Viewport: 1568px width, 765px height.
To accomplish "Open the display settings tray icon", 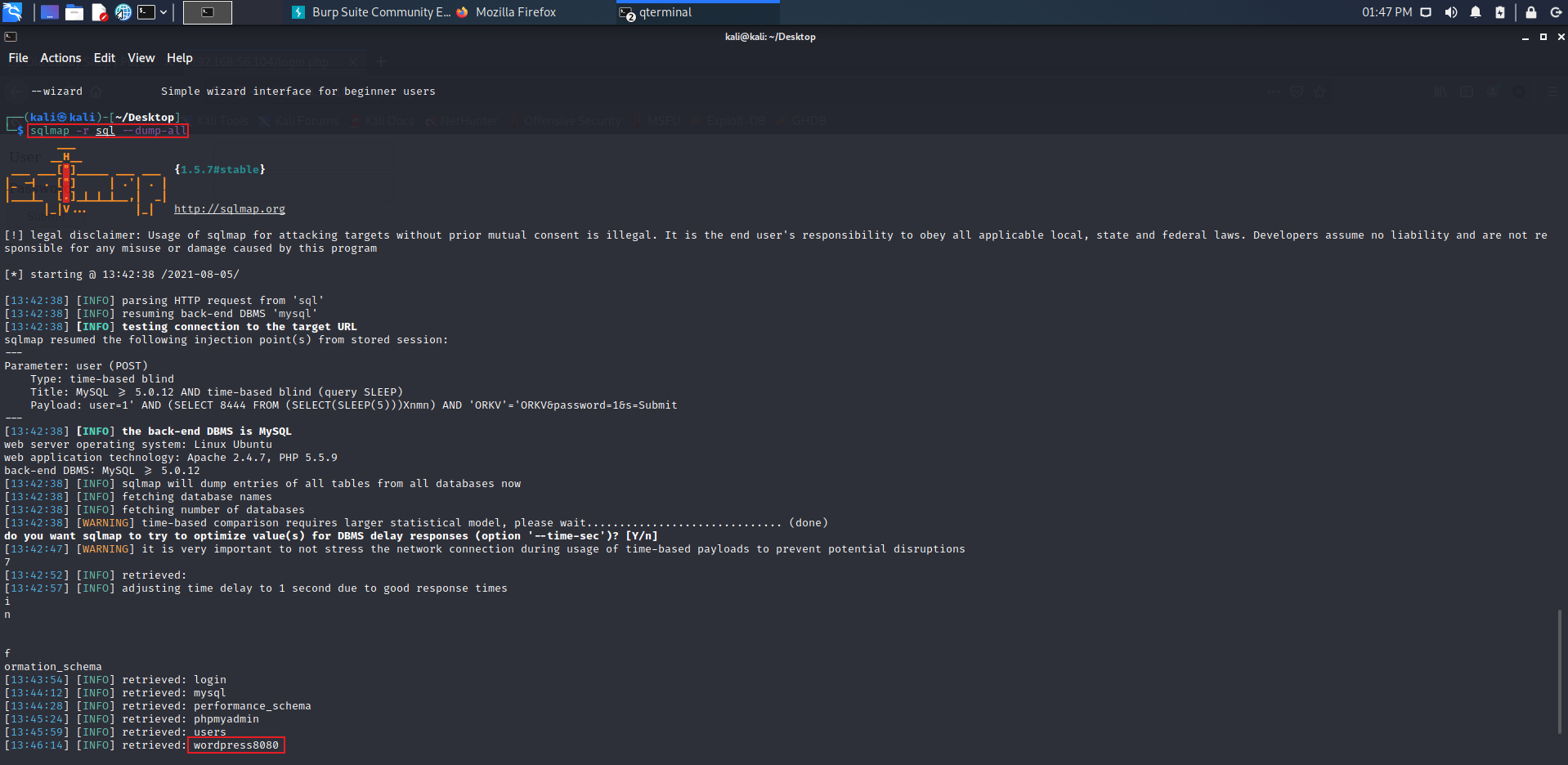I will (x=1426, y=12).
